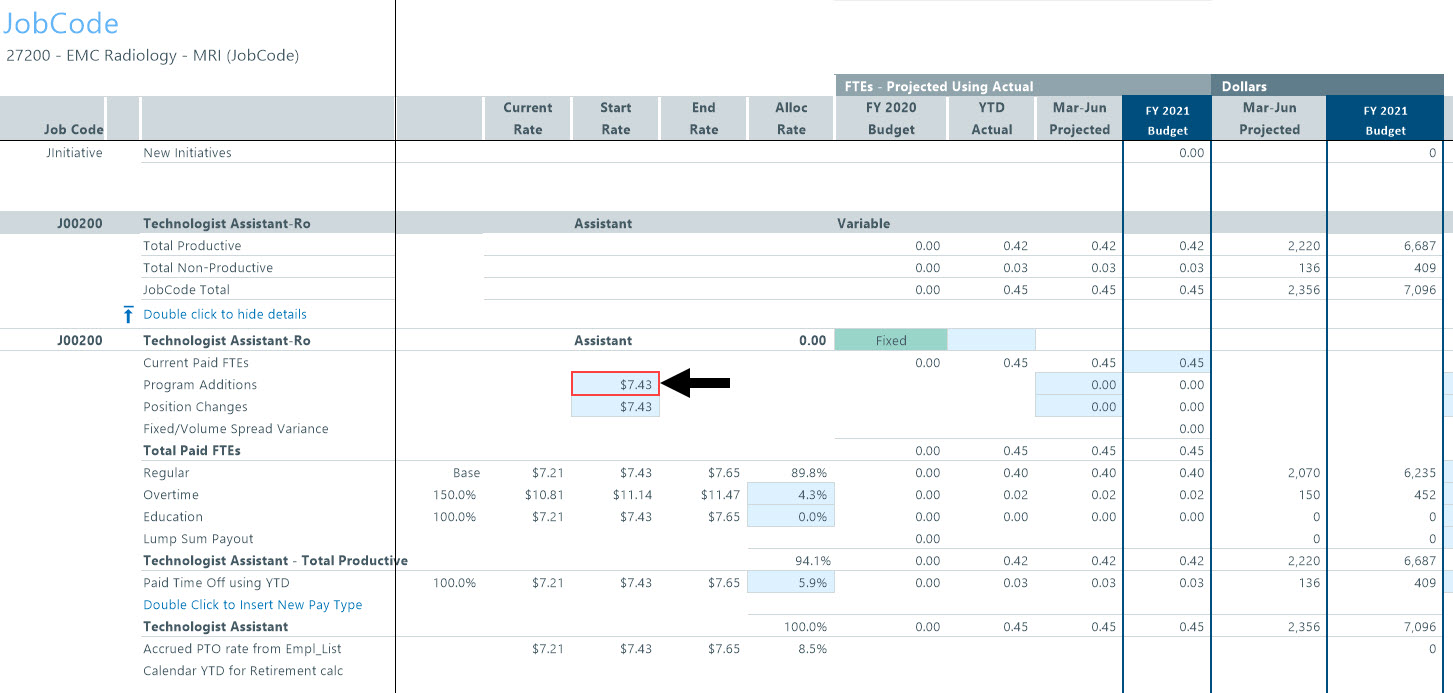Open the Fixed dropdown cell
Image resolution: width=1453 pixels, height=693 pixels.
click(x=890, y=341)
